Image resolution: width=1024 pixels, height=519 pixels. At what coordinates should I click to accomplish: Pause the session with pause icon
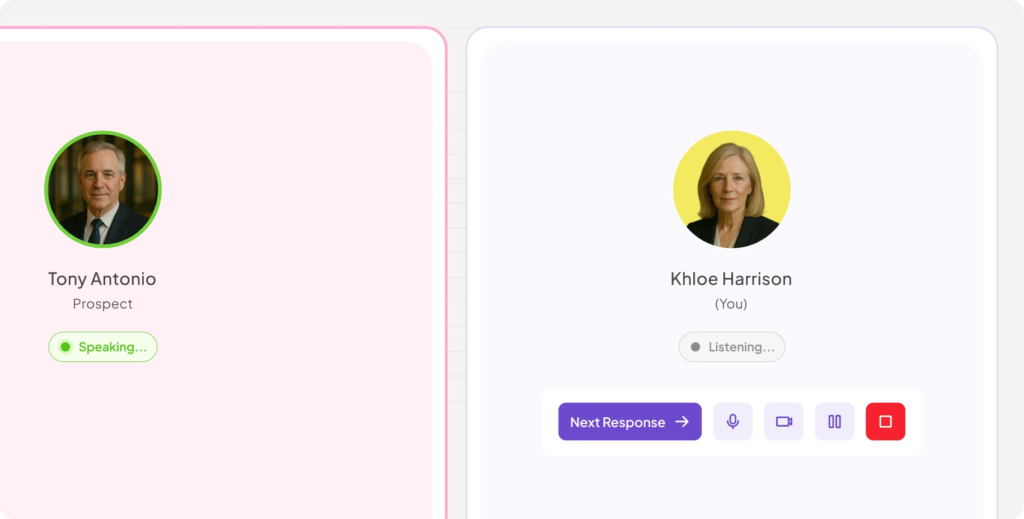[x=835, y=422]
